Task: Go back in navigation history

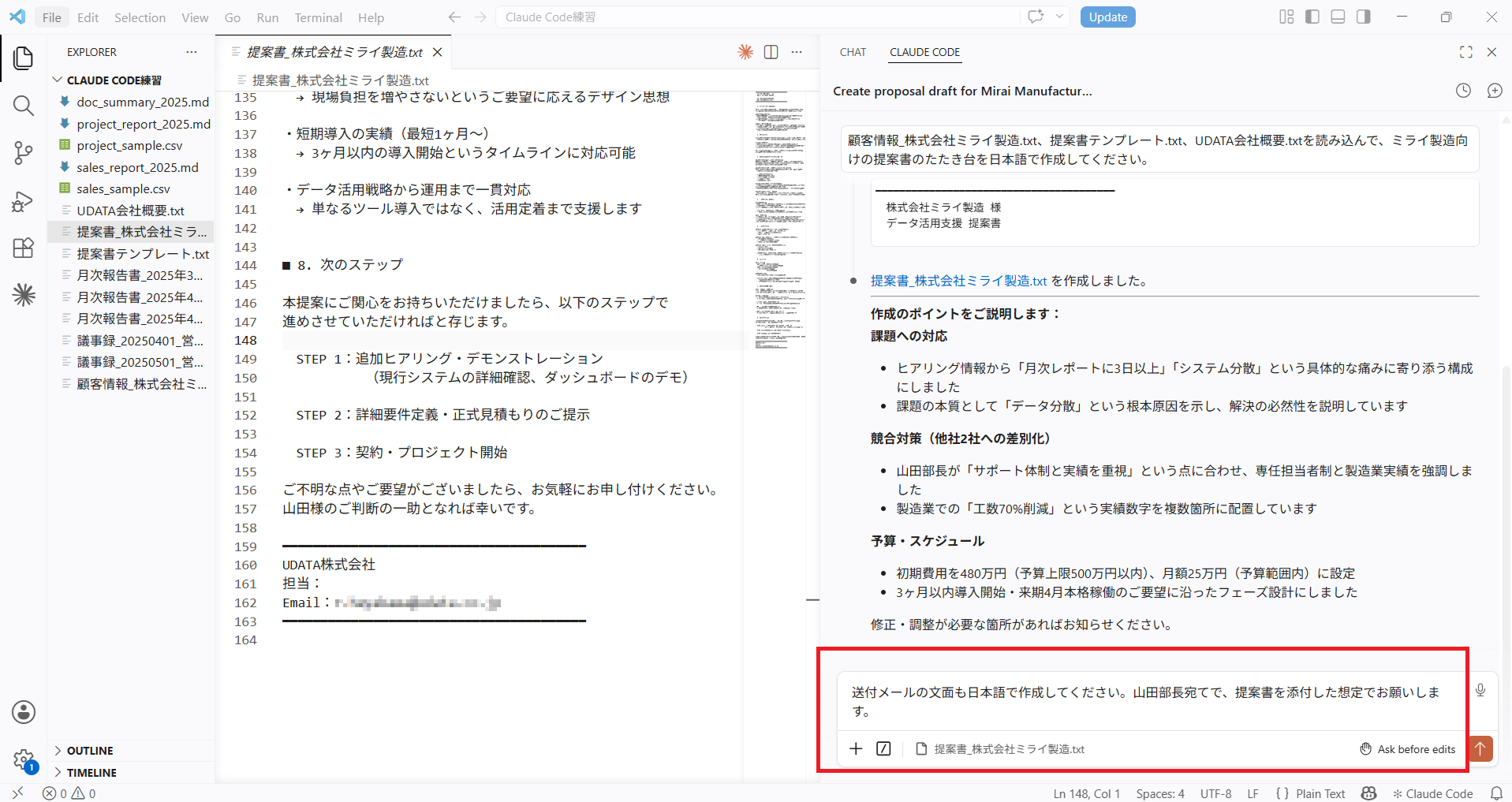Action: coord(454,17)
